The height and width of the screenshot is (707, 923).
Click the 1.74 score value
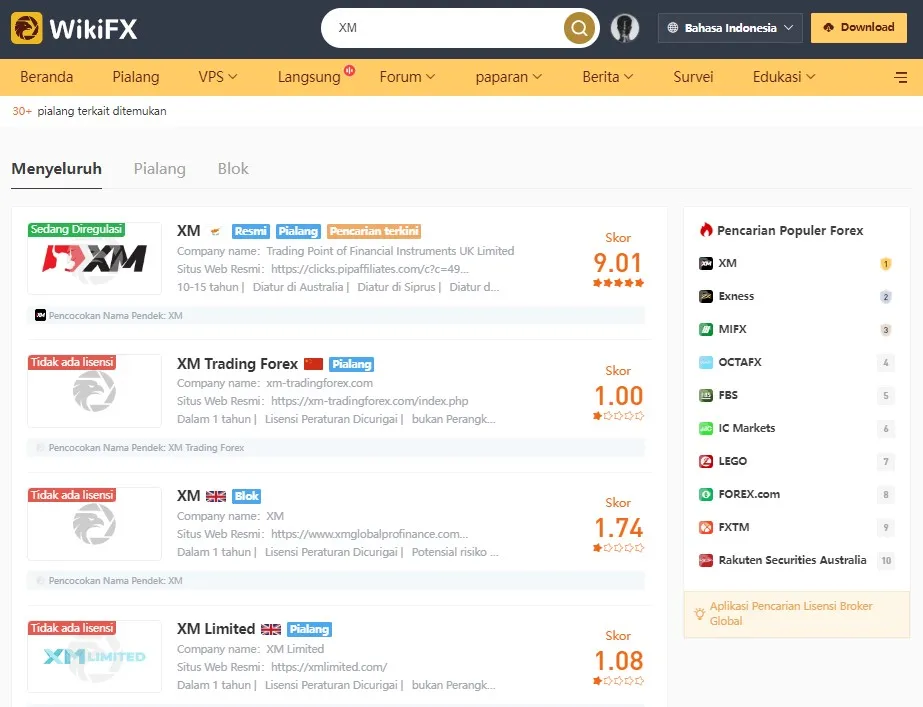click(x=618, y=527)
